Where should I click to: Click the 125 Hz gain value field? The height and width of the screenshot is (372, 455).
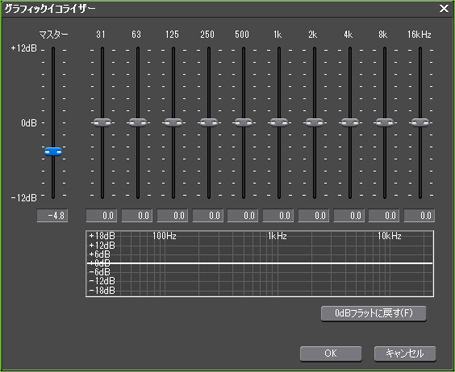(172, 216)
